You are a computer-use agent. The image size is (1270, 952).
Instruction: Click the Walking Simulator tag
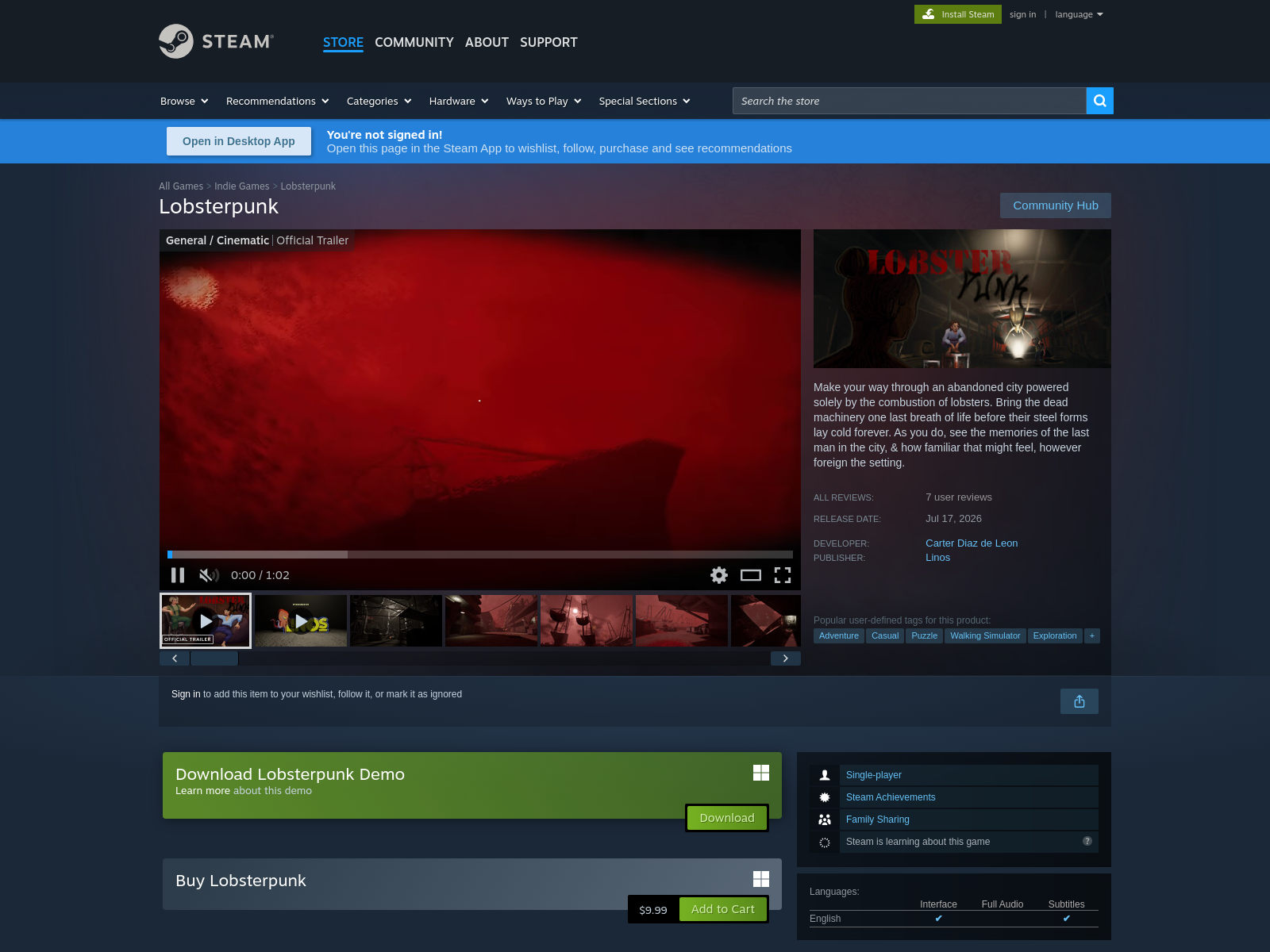(x=985, y=635)
